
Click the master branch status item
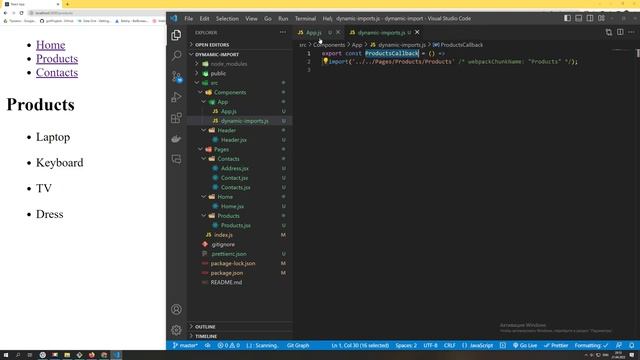[x=185, y=345]
